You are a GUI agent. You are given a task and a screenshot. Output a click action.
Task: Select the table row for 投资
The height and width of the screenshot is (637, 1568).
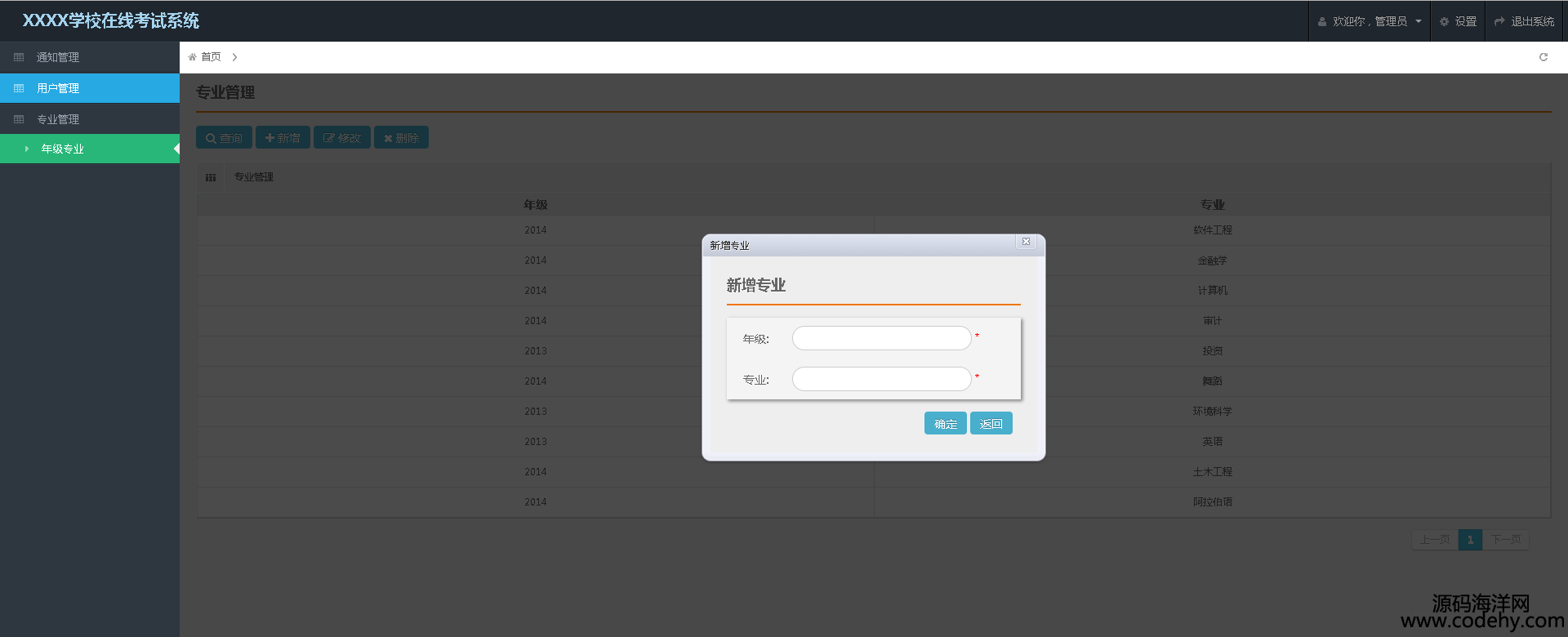coord(874,351)
